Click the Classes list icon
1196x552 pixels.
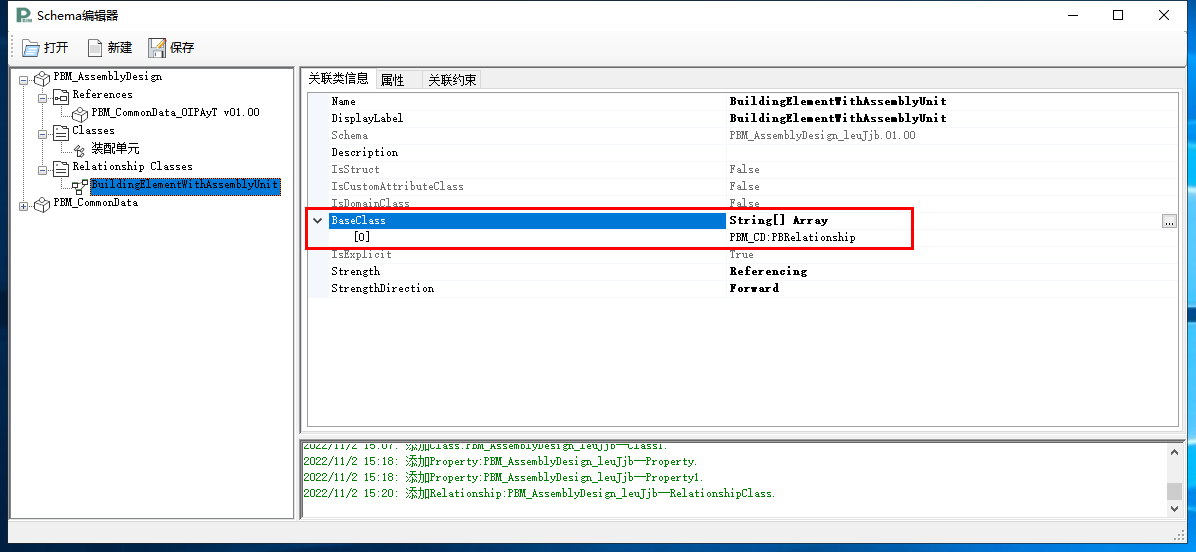point(61,131)
